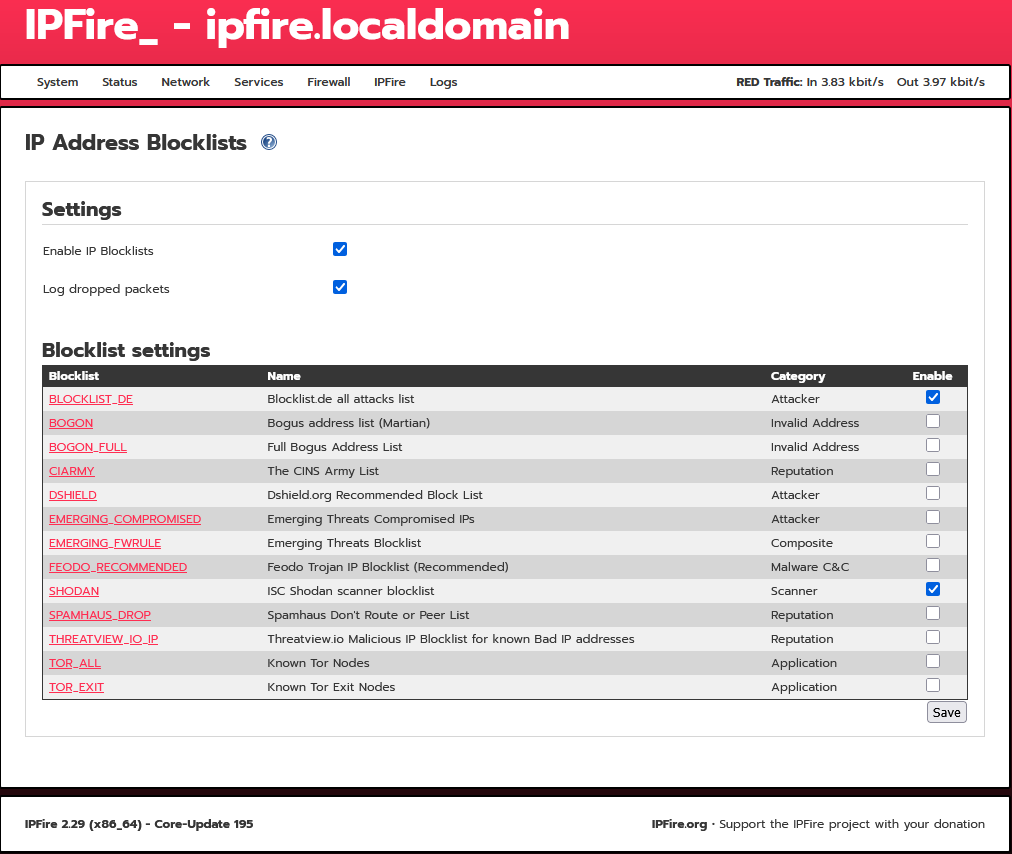Toggle the Log dropped packets checkbox
Viewport: 1012px width, 854px height.
[340, 287]
